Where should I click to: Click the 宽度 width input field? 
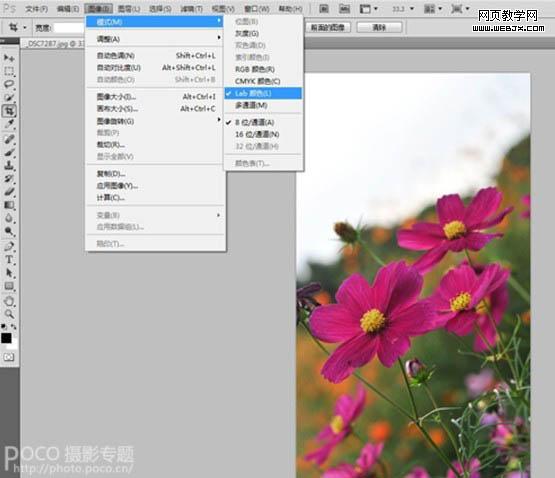click(69, 28)
